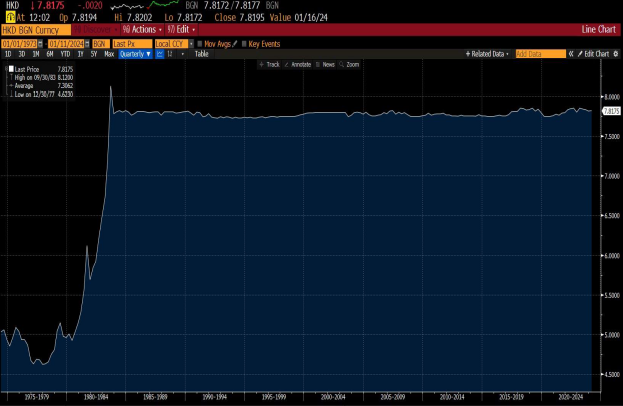
Task: Open the Quarterly periodicity dropdown
Action: (134, 54)
